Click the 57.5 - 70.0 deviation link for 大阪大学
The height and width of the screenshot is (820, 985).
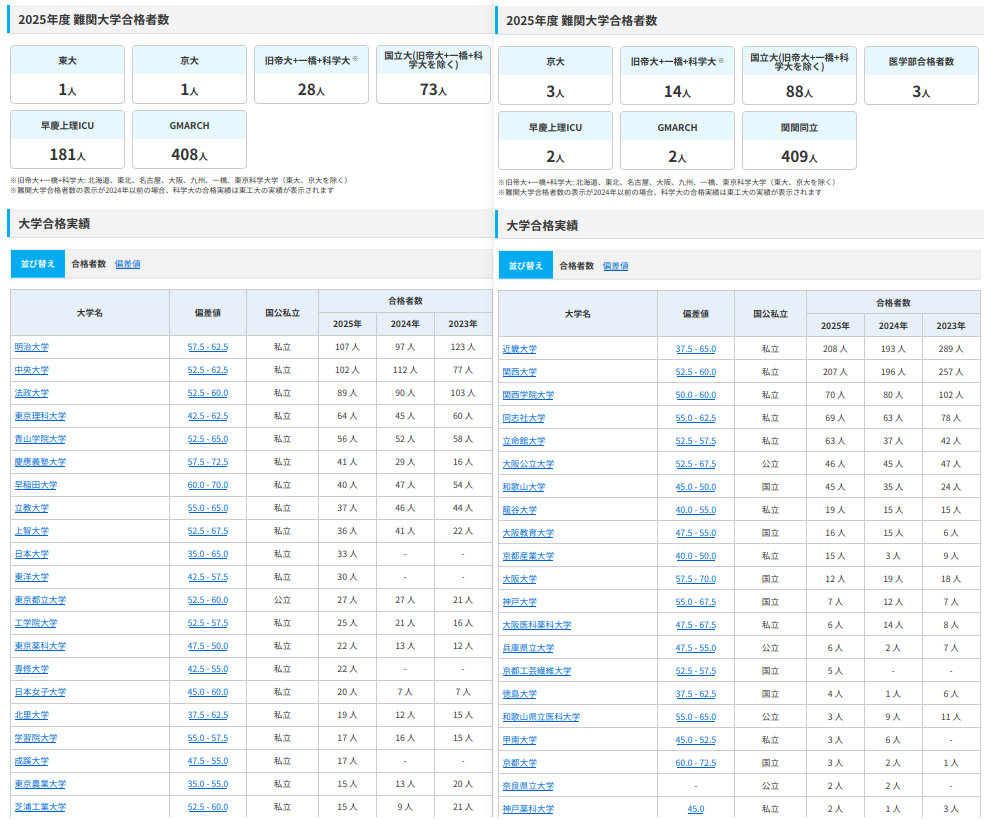tap(696, 579)
